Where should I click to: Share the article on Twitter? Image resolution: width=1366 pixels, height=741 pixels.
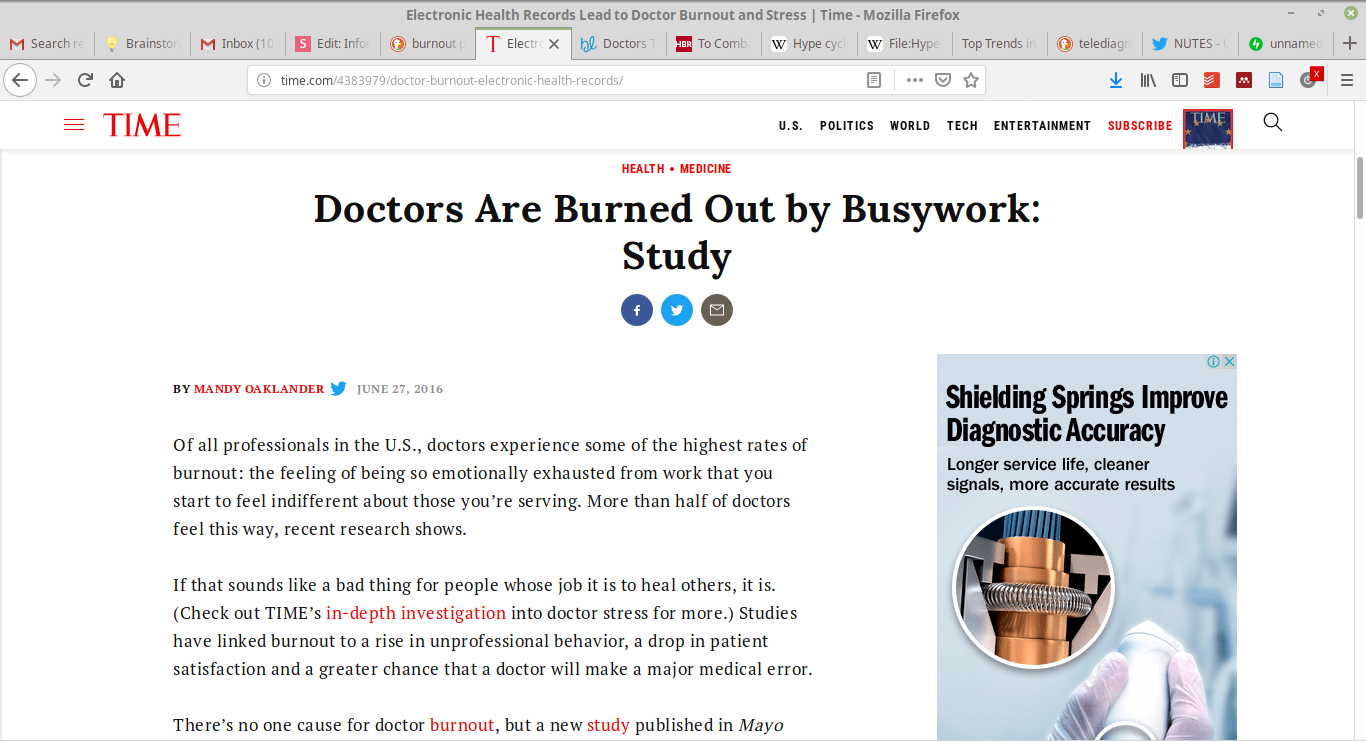(x=677, y=310)
